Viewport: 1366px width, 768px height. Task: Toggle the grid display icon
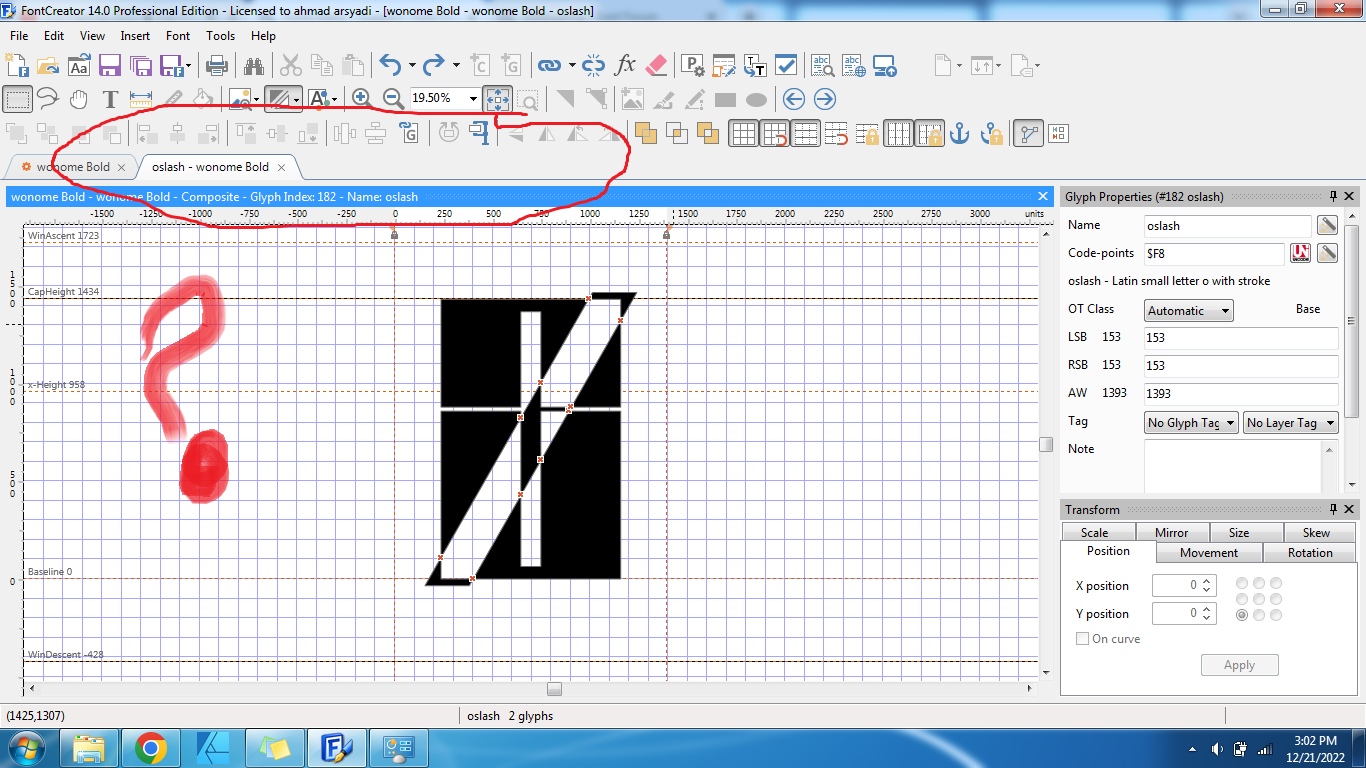tap(743, 132)
